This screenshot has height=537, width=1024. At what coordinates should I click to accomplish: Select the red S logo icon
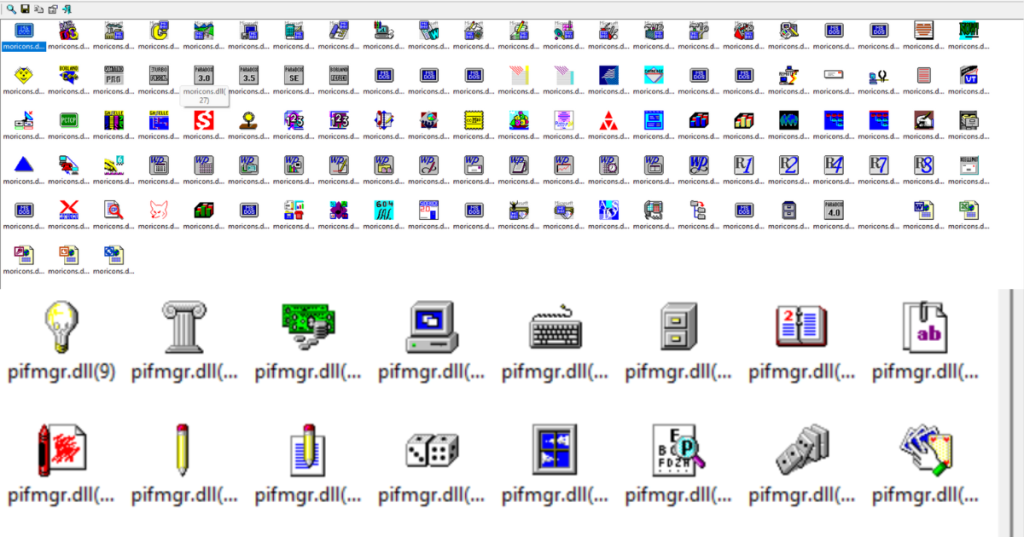point(204,120)
